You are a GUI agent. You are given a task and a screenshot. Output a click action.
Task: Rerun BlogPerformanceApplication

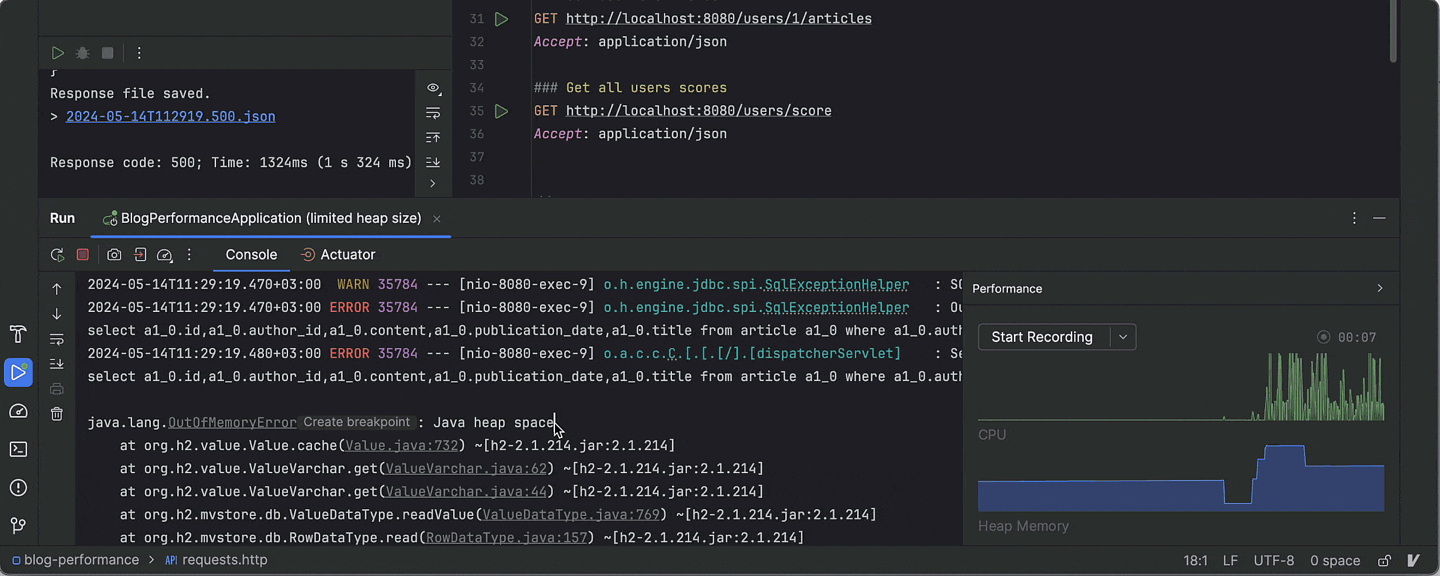pyautogui.click(x=57, y=254)
